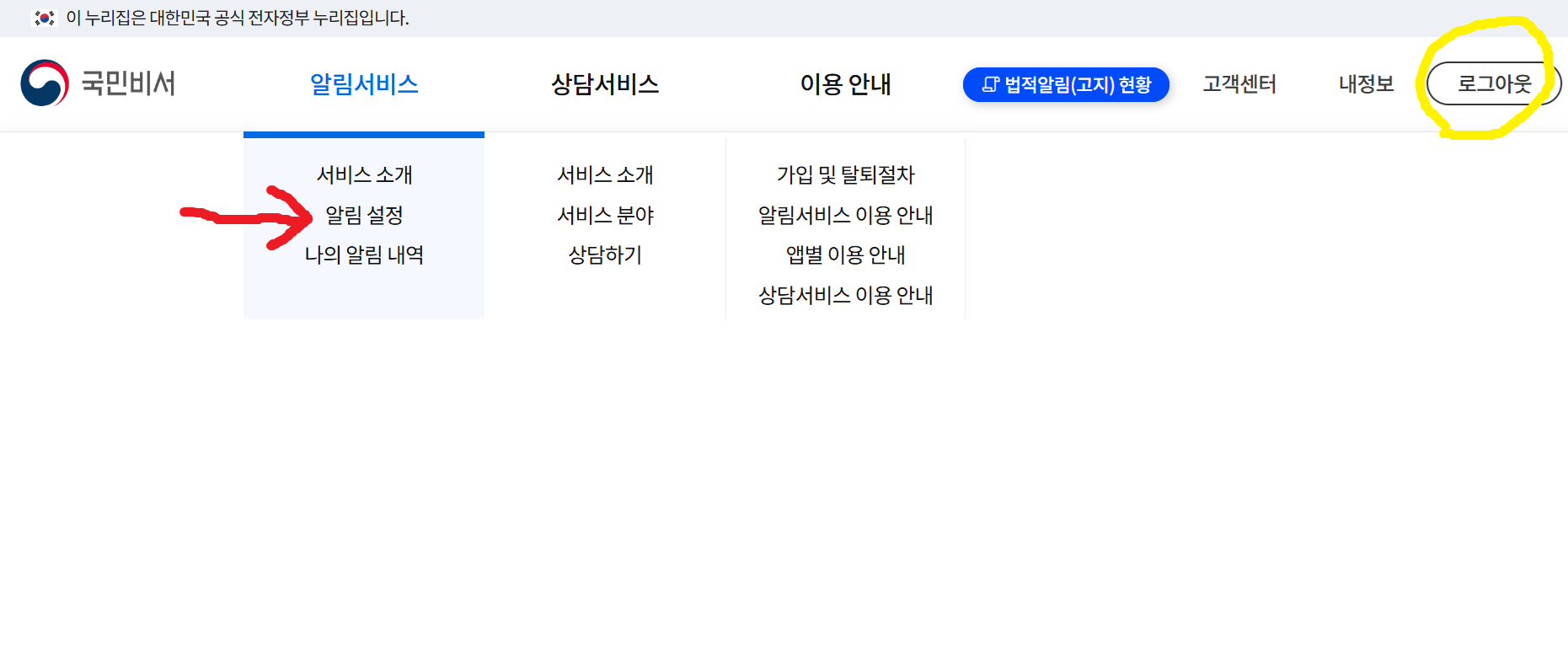Image resolution: width=1568 pixels, height=664 pixels.
Task: Open the 이용 안내 menu
Action: tap(845, 84)
